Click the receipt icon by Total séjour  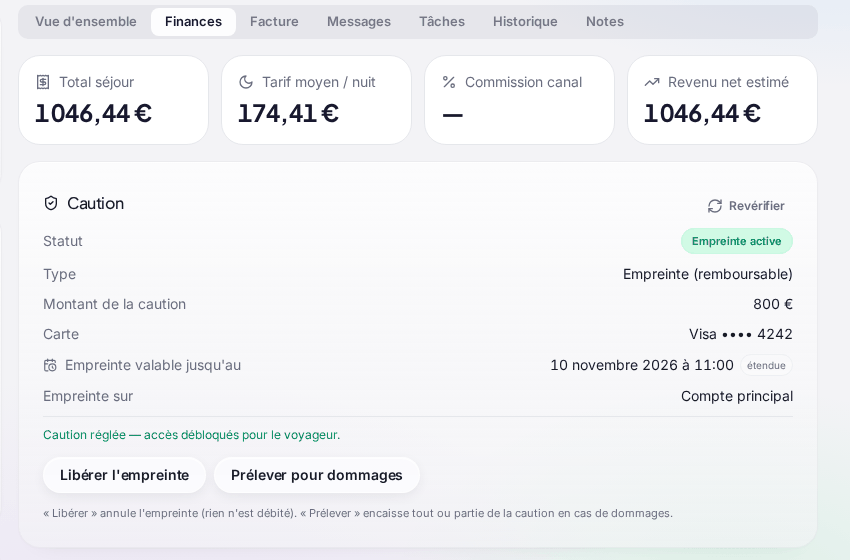(x=43, y=82)
